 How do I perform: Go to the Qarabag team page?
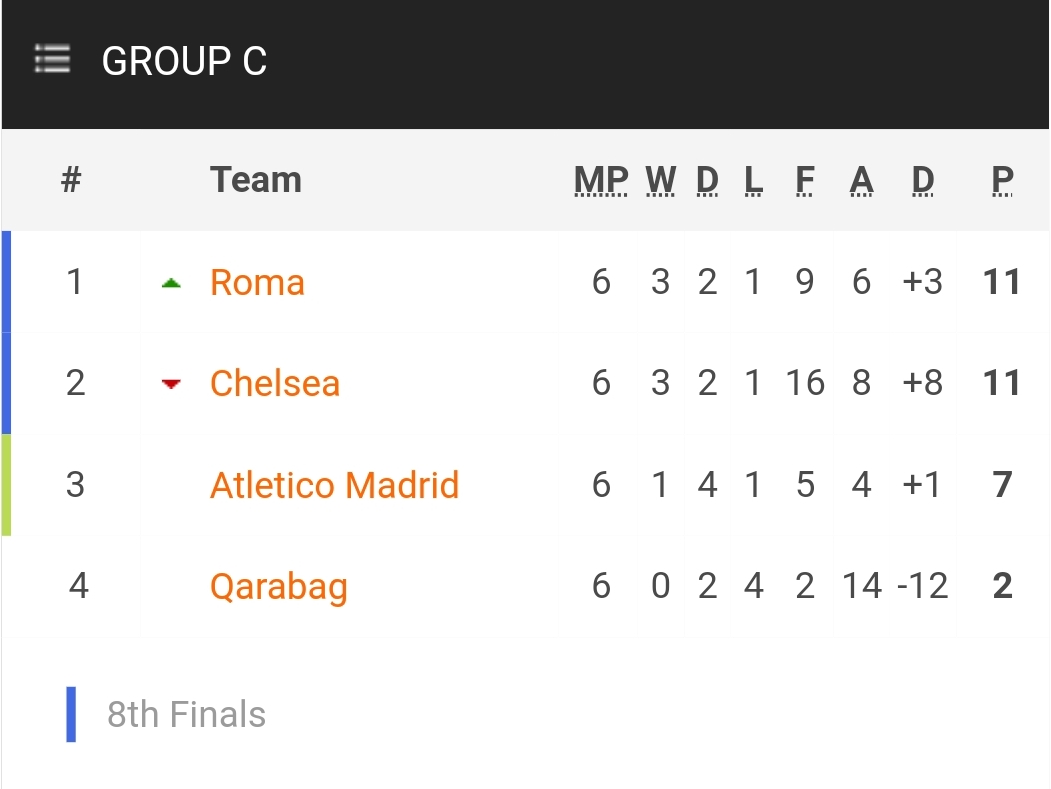(278, 586)
